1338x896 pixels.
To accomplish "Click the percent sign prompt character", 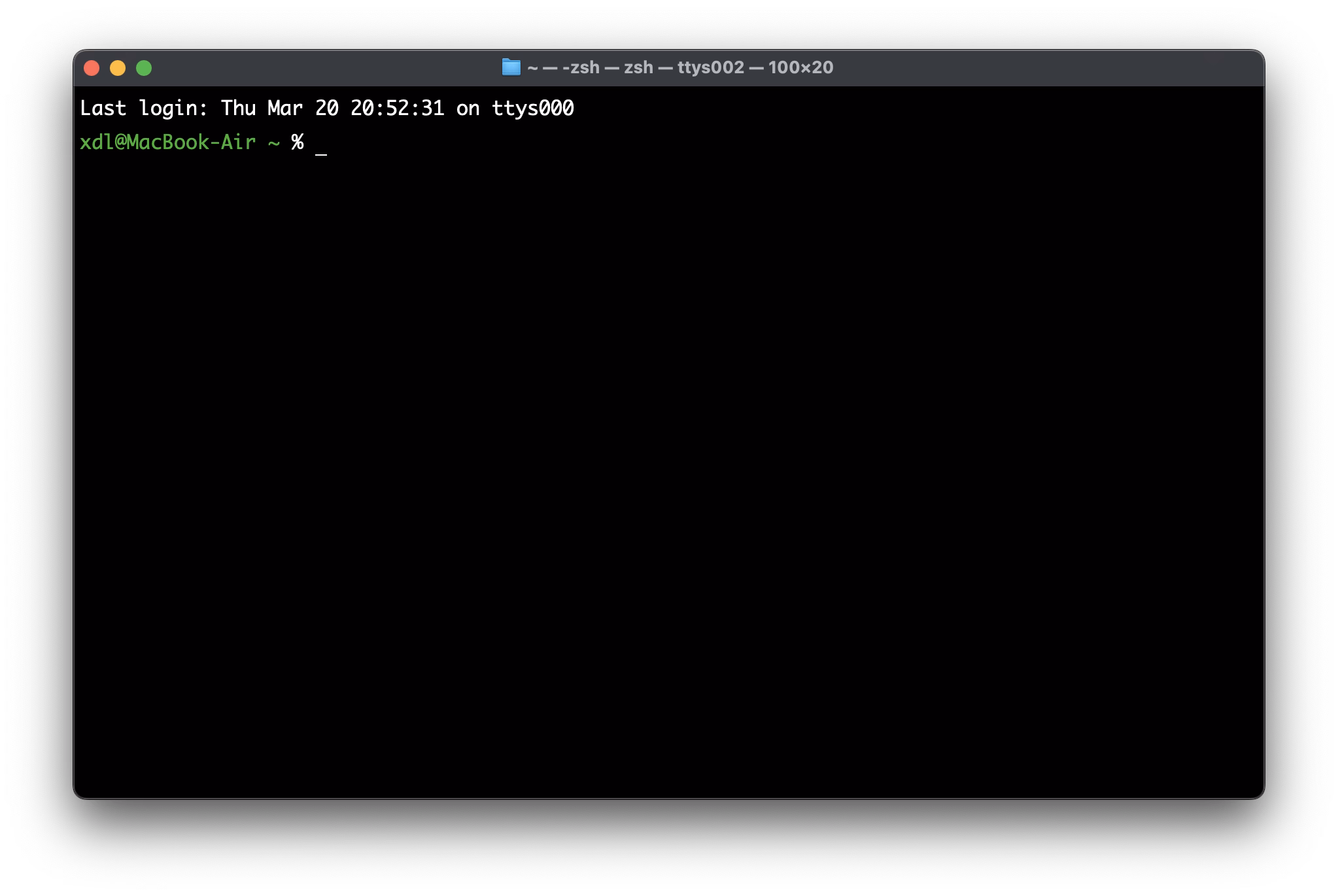I will [x=298, y=143].
